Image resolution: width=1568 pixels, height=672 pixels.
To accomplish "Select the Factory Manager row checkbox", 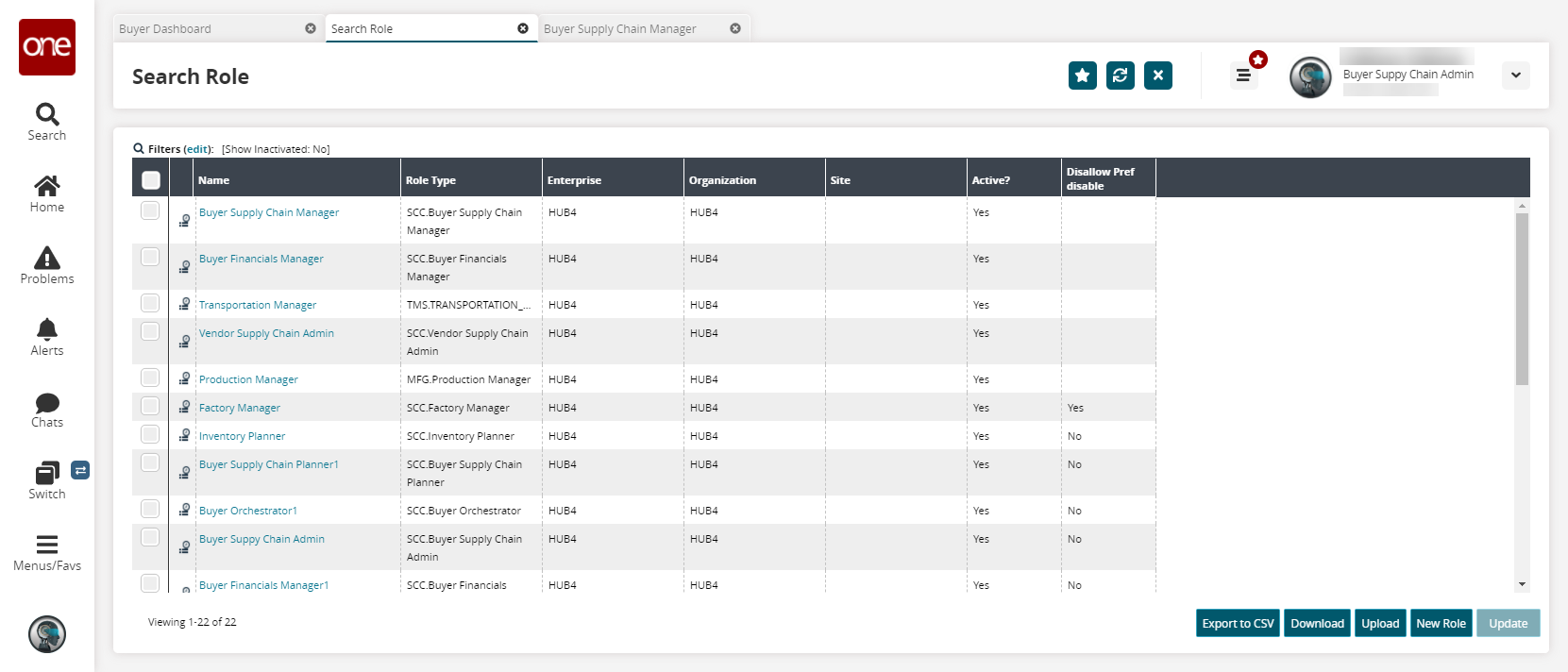I will pos(150,406).
